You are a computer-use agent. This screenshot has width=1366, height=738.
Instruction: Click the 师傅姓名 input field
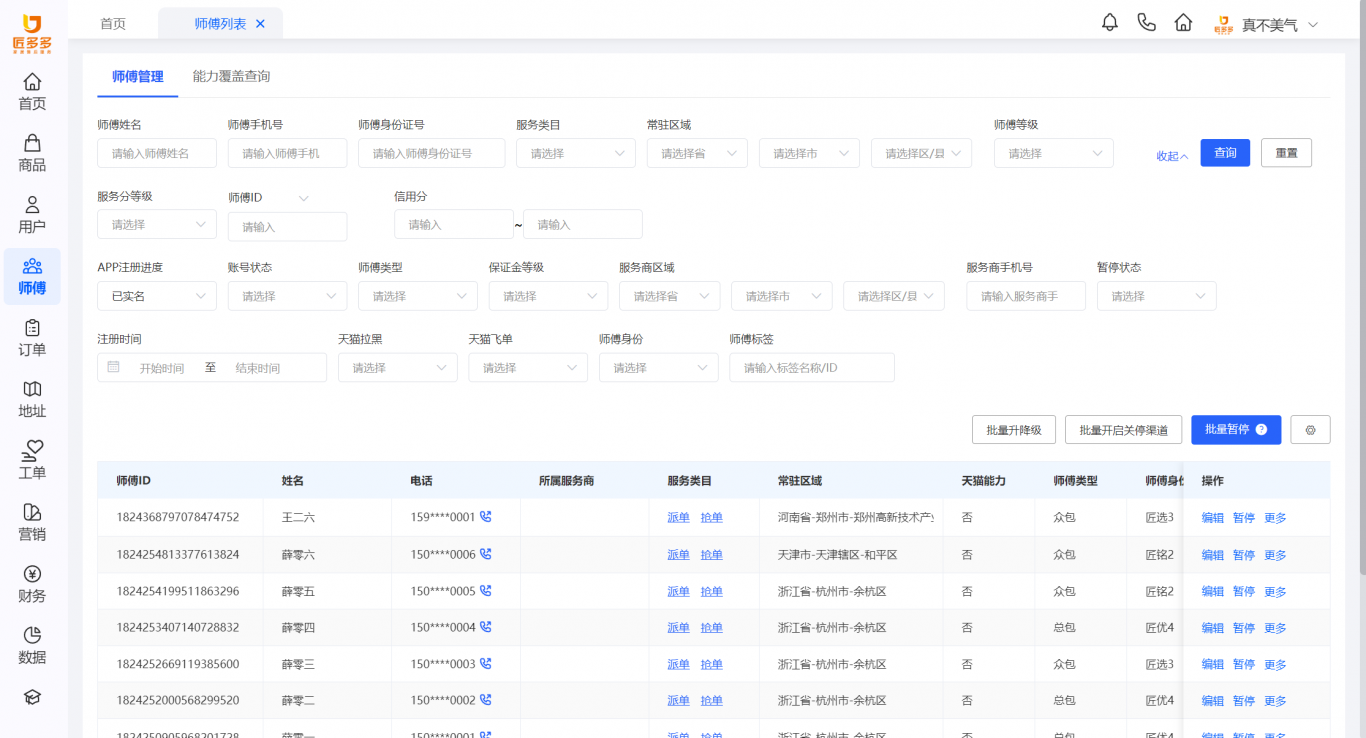(157, 153)
